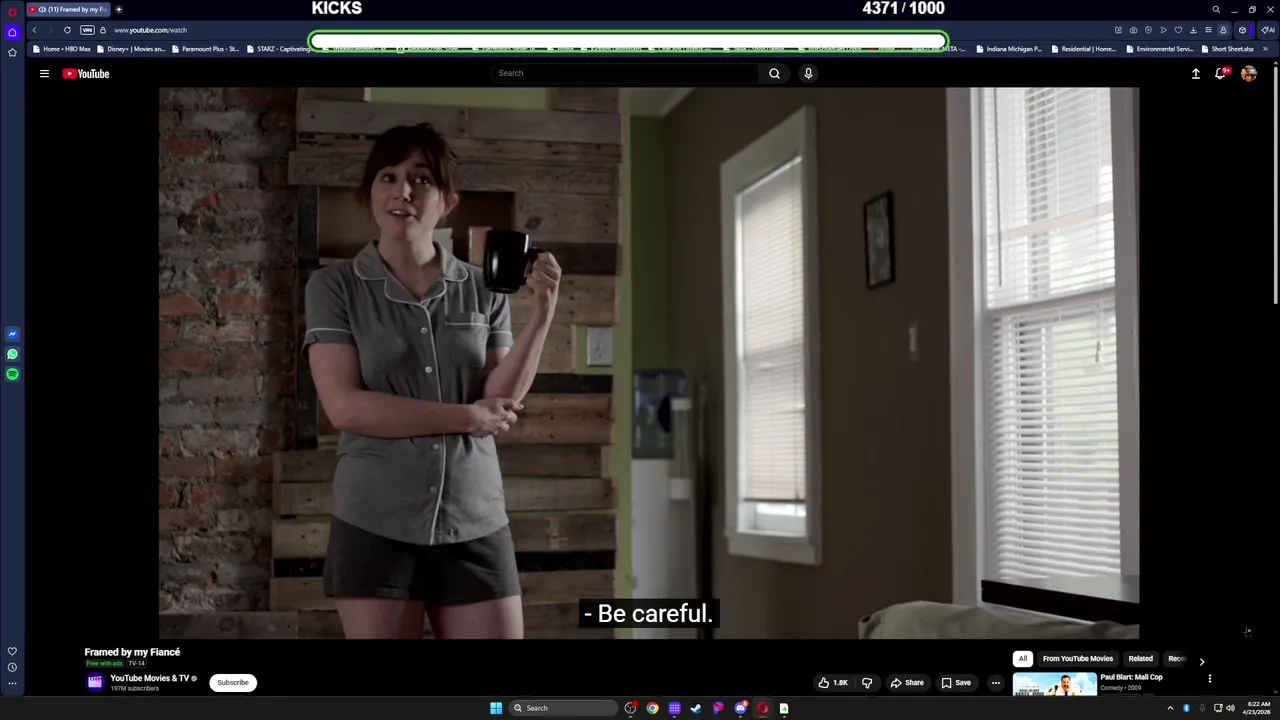Open Disney+ Movies bookmark
The width and height of the screenshot is (1280, 720).
131,49
